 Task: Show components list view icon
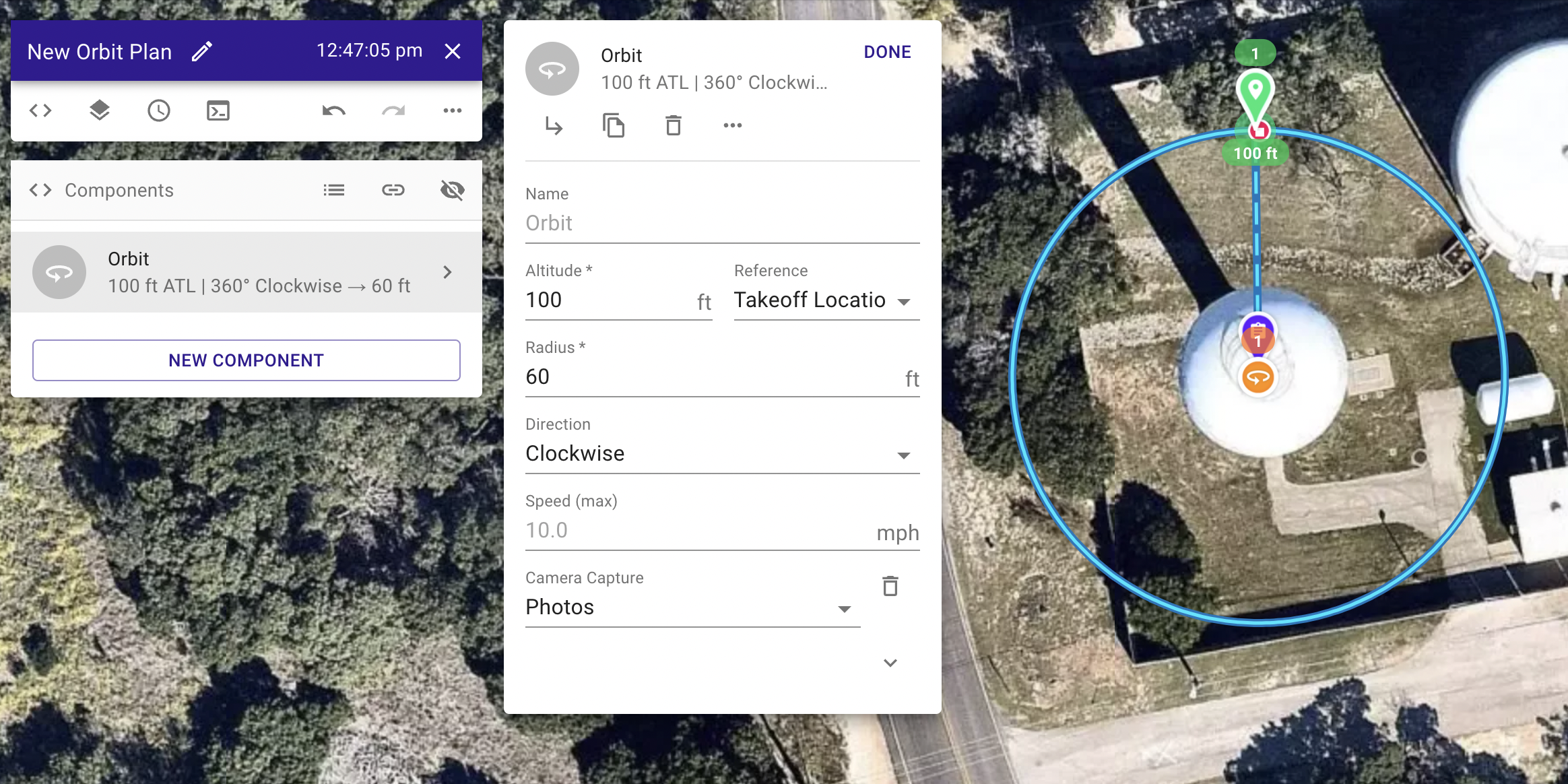334,191
